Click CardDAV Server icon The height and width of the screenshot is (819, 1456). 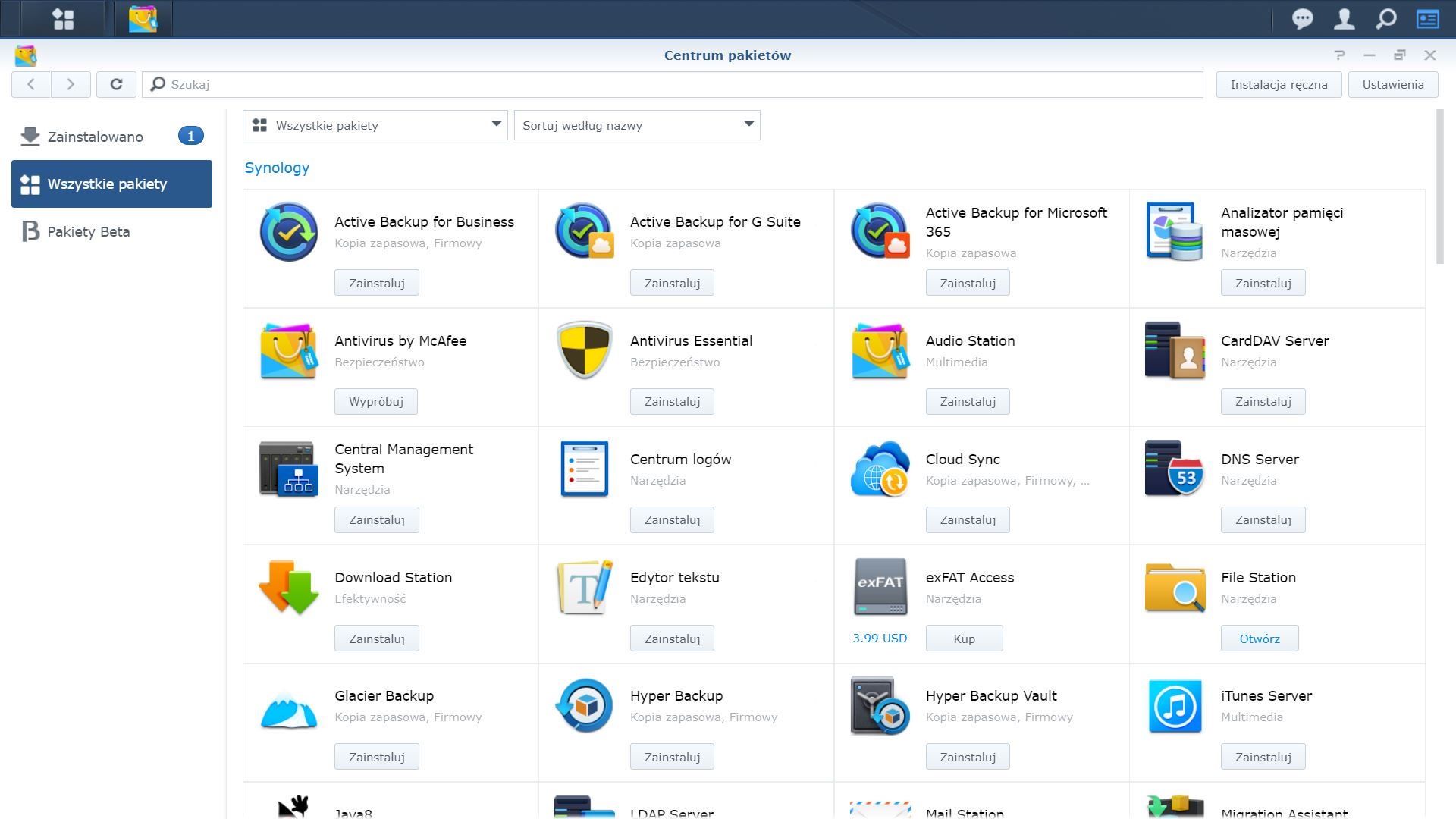1175,350
